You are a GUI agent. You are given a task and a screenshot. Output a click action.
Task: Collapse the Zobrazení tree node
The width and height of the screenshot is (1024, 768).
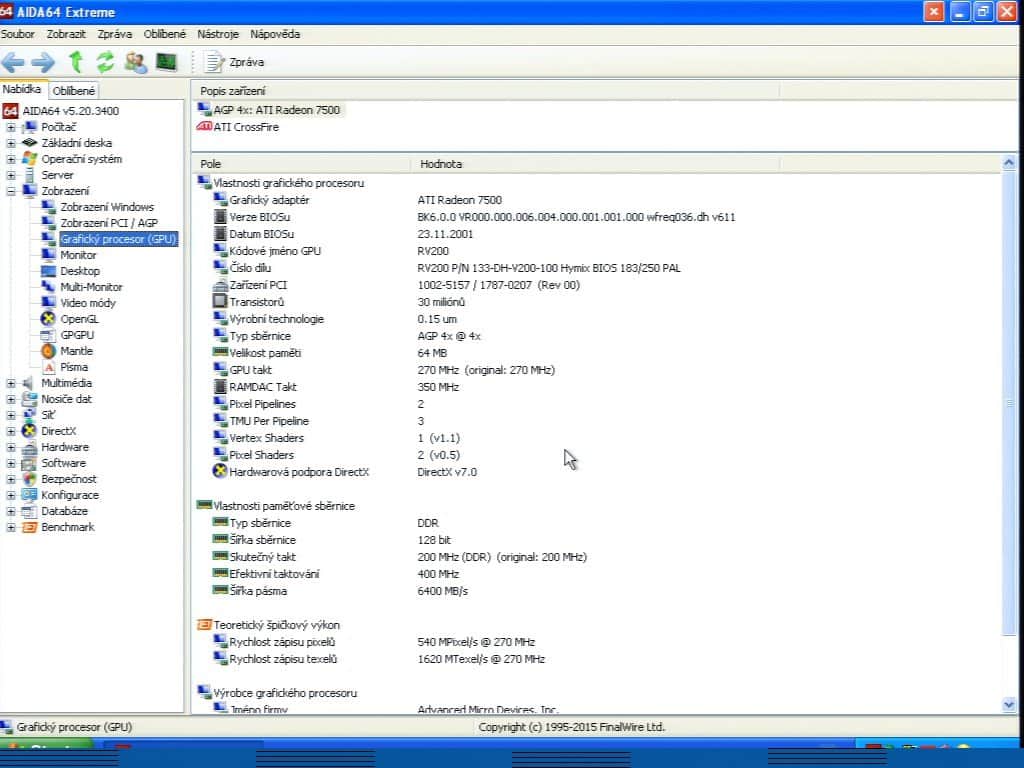coord(10,191)
